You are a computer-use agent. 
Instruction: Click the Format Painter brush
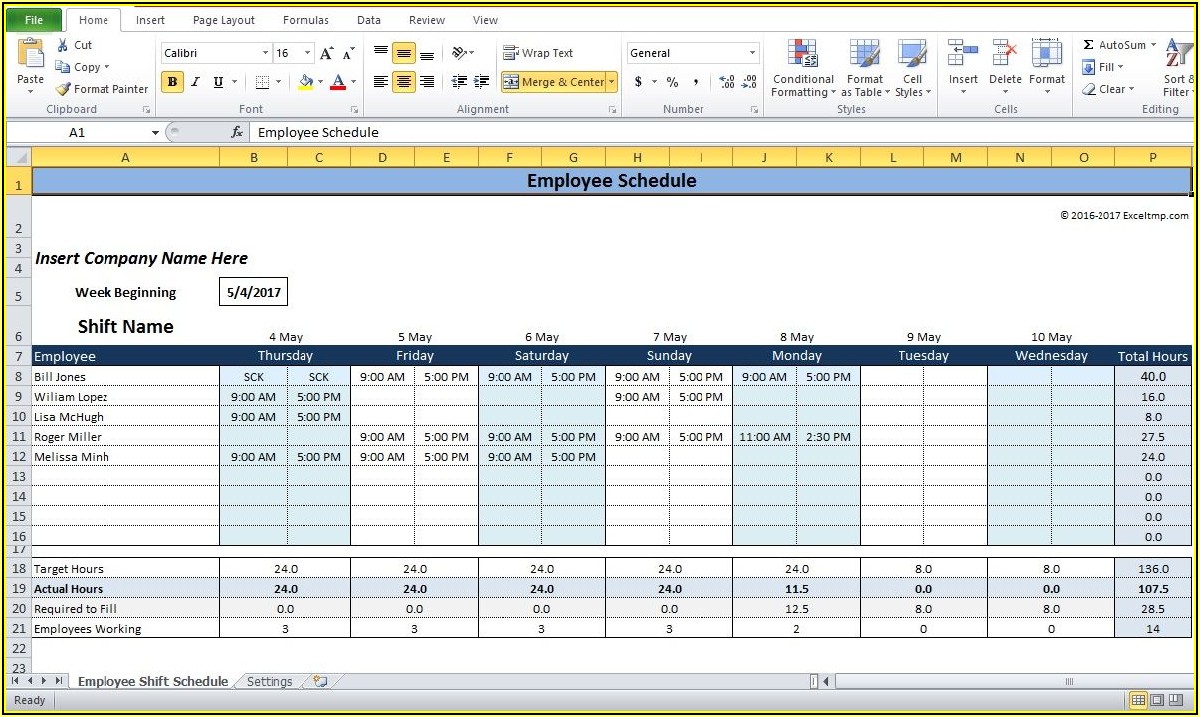(x=64, y=89)
